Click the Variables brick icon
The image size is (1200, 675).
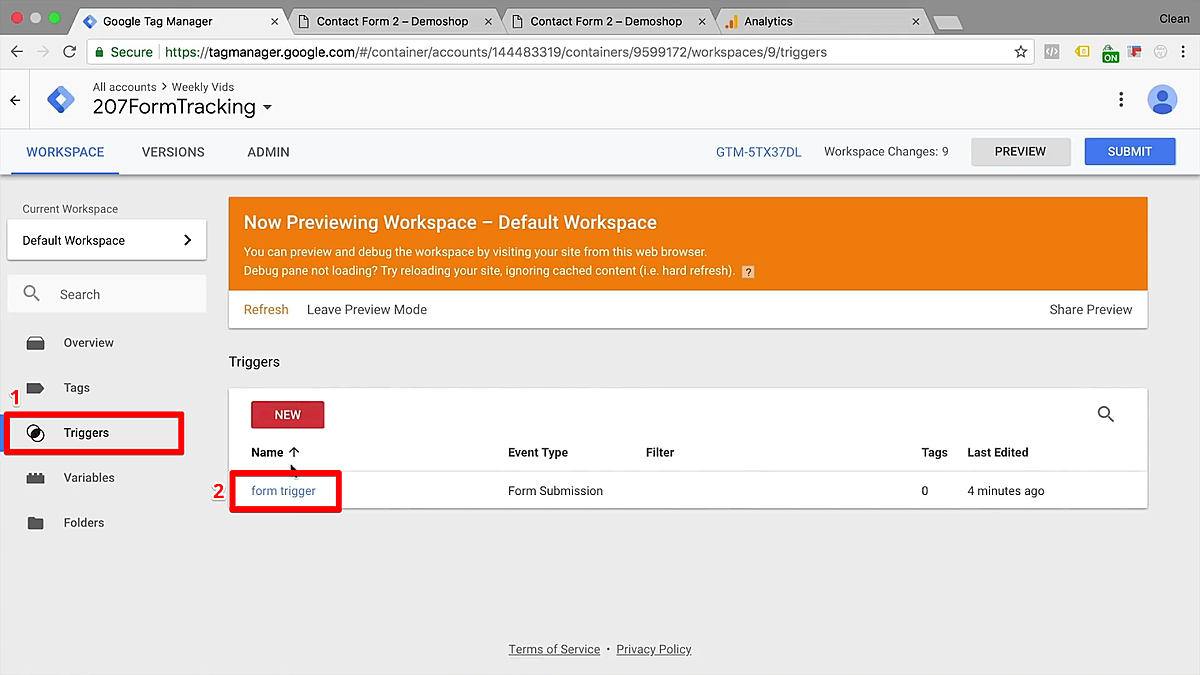(36, 478)
